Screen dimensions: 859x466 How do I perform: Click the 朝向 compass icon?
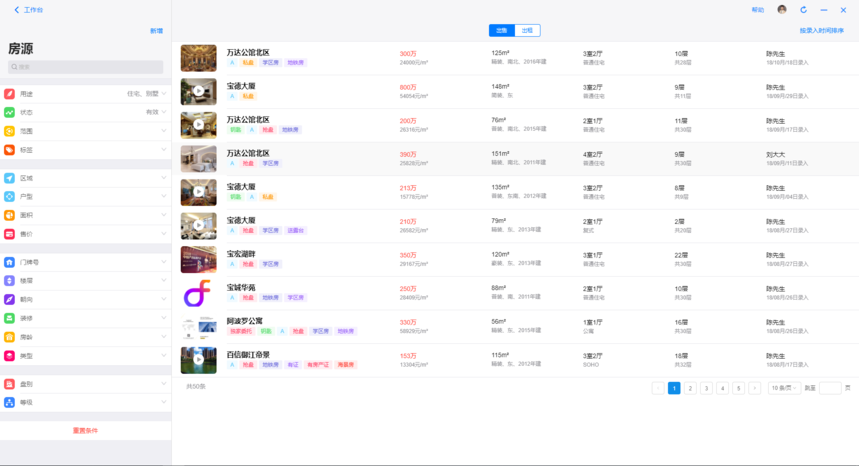pyautogui.click(x=9, y=299)
